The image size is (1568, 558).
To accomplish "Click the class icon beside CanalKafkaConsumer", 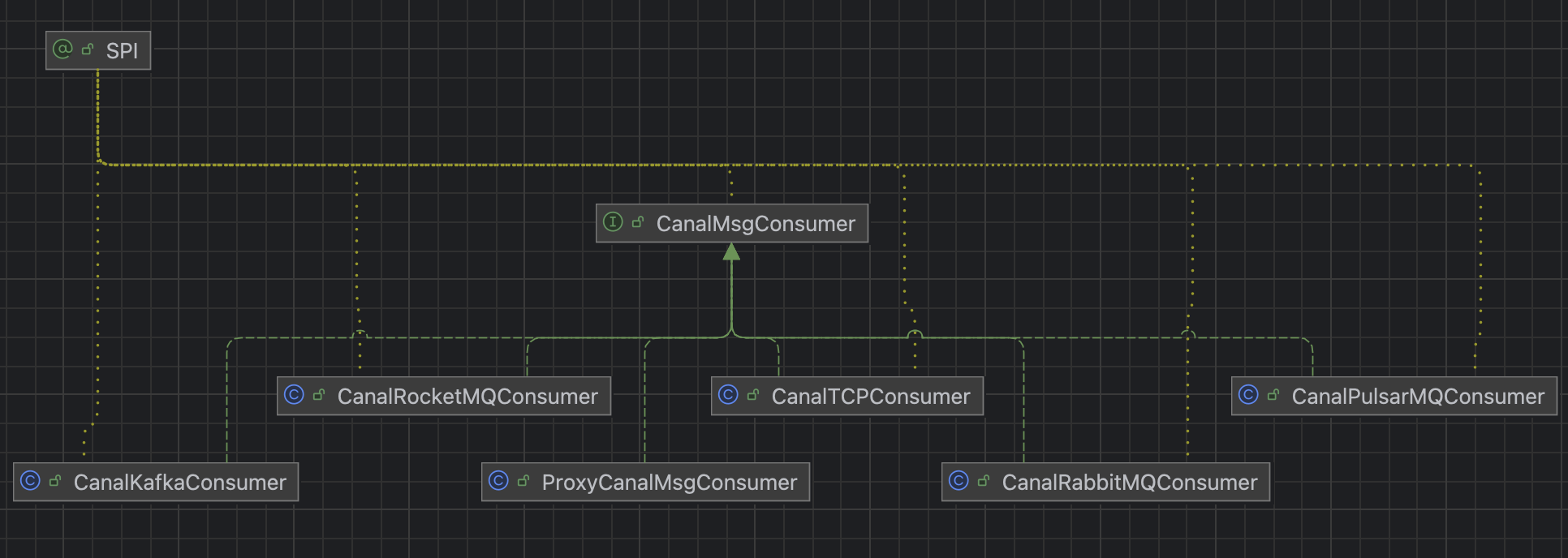I will pos(30,481).
